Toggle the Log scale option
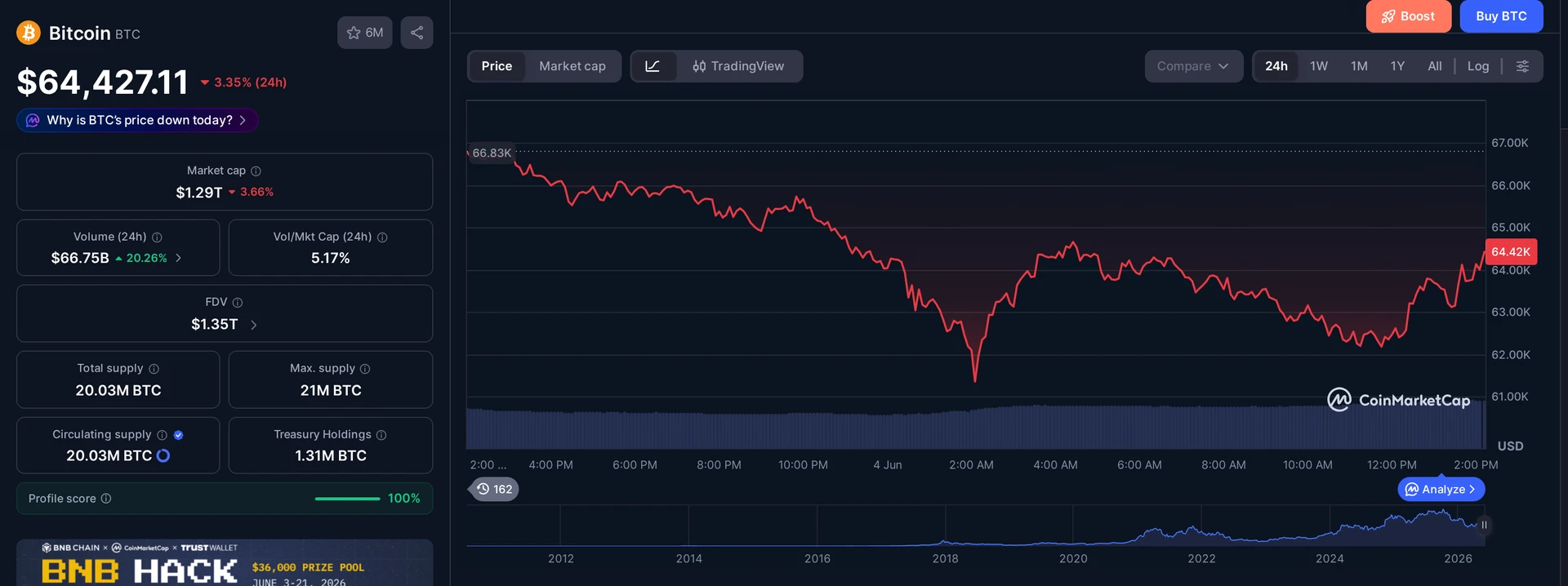The width and height of the screenshot is (1568, 586). tap(1478, 66)
